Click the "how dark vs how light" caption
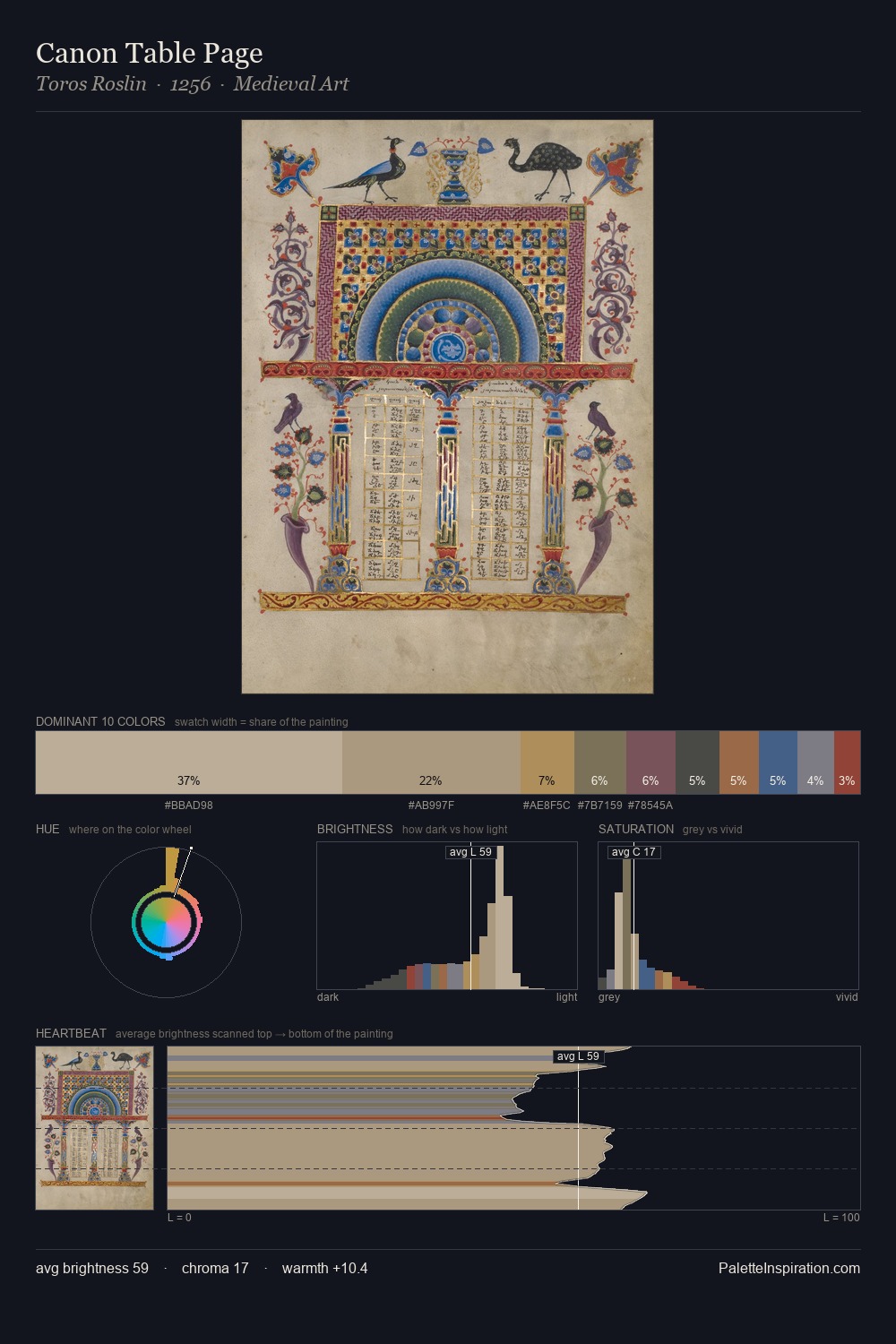The image size is (896, 1344). tap(455, 829)
